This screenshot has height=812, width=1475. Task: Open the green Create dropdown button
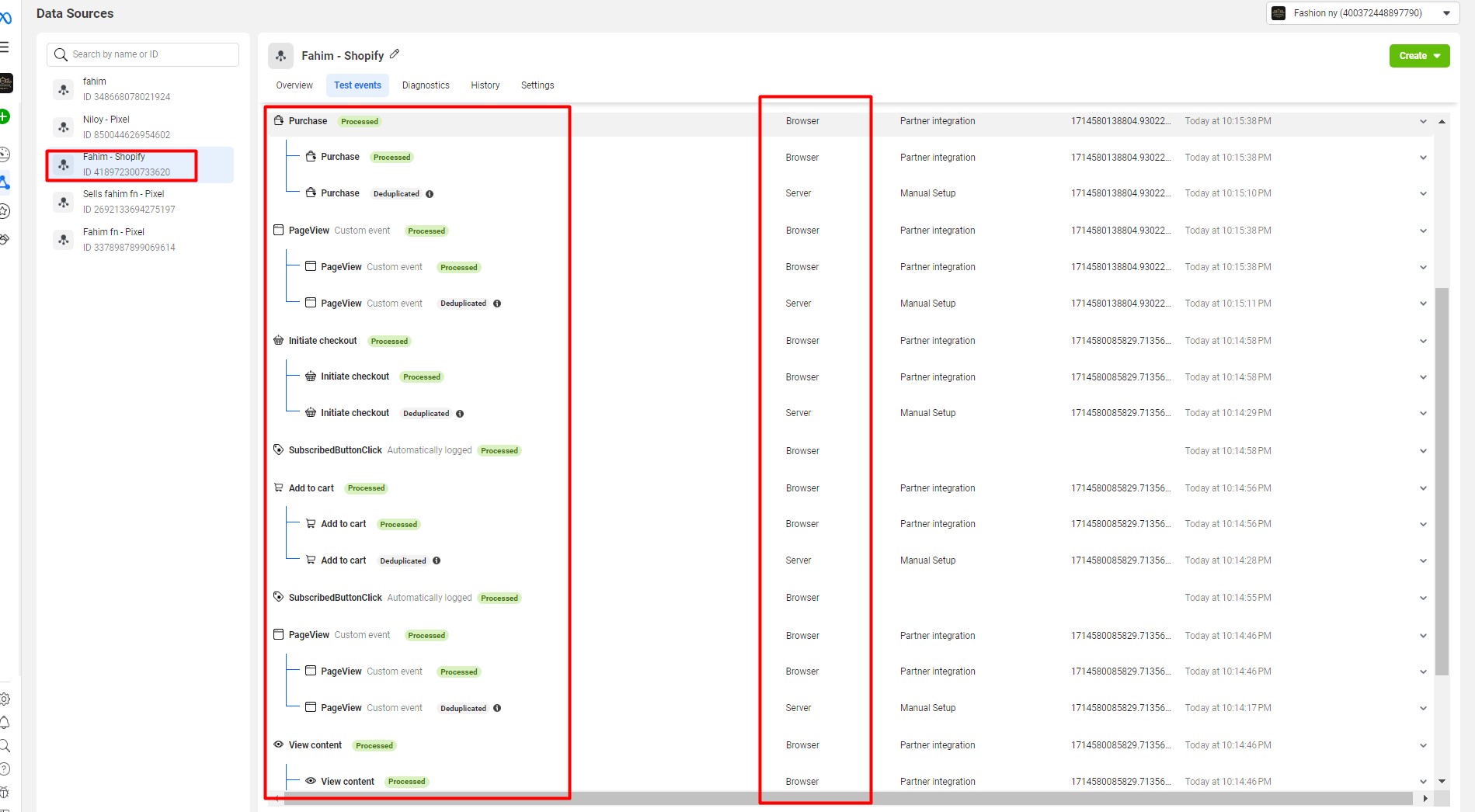pyautogui.click(x=1419, y=56)
